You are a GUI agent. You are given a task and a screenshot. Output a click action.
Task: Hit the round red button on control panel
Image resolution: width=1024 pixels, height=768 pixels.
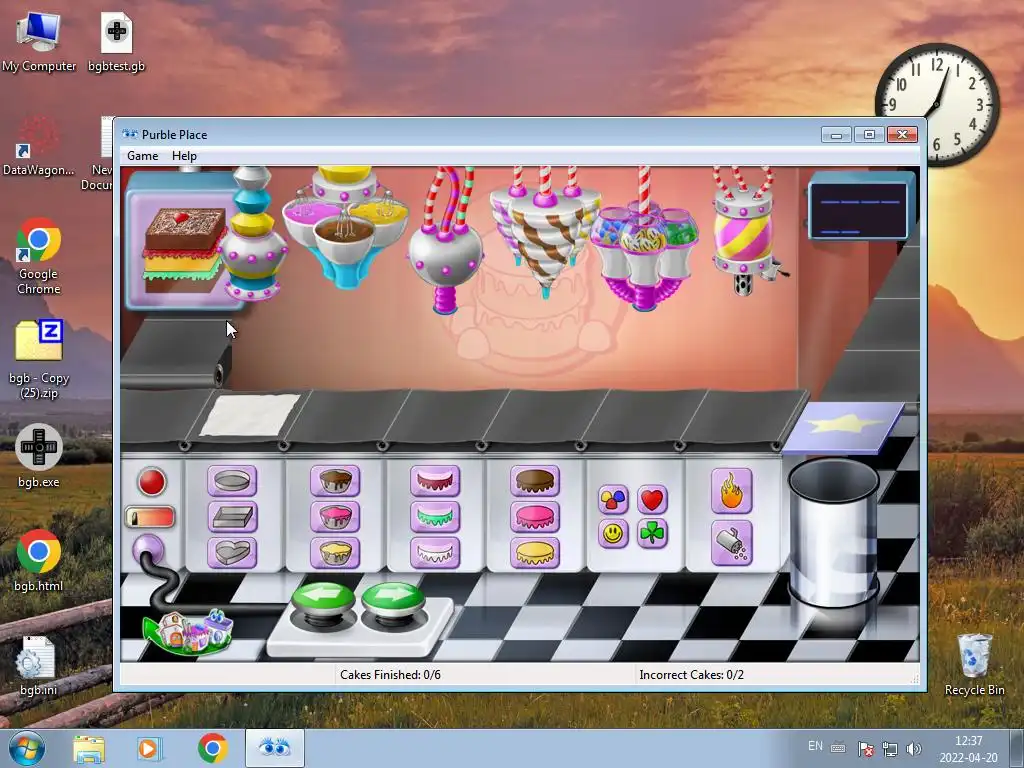point(152,482)
